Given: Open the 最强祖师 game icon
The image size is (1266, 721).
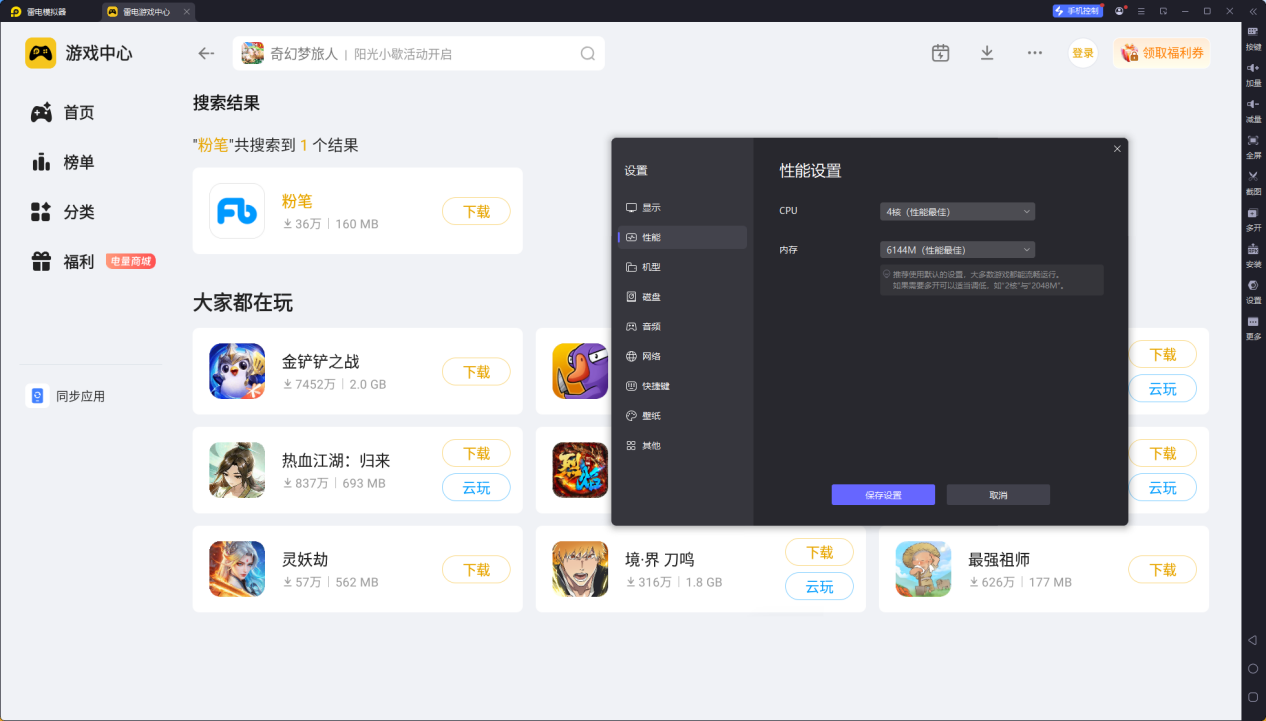Looking at the screenshot, I should click(x=923, y=569).
